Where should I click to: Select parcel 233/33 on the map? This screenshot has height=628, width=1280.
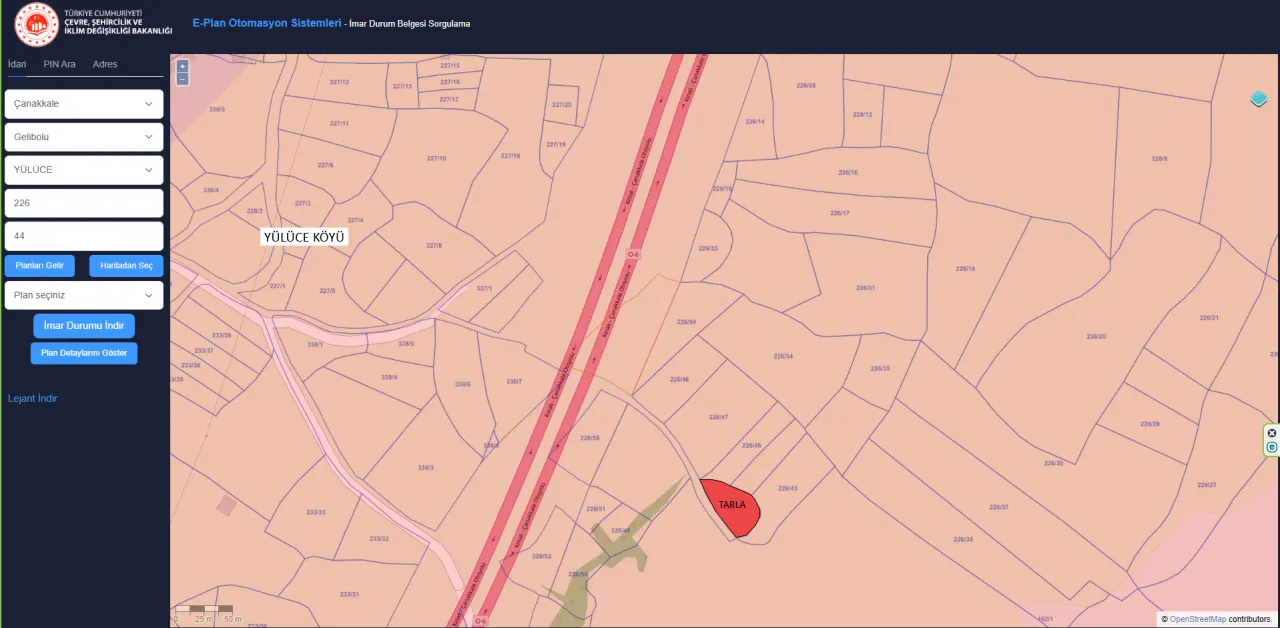[x=315, y=512]
